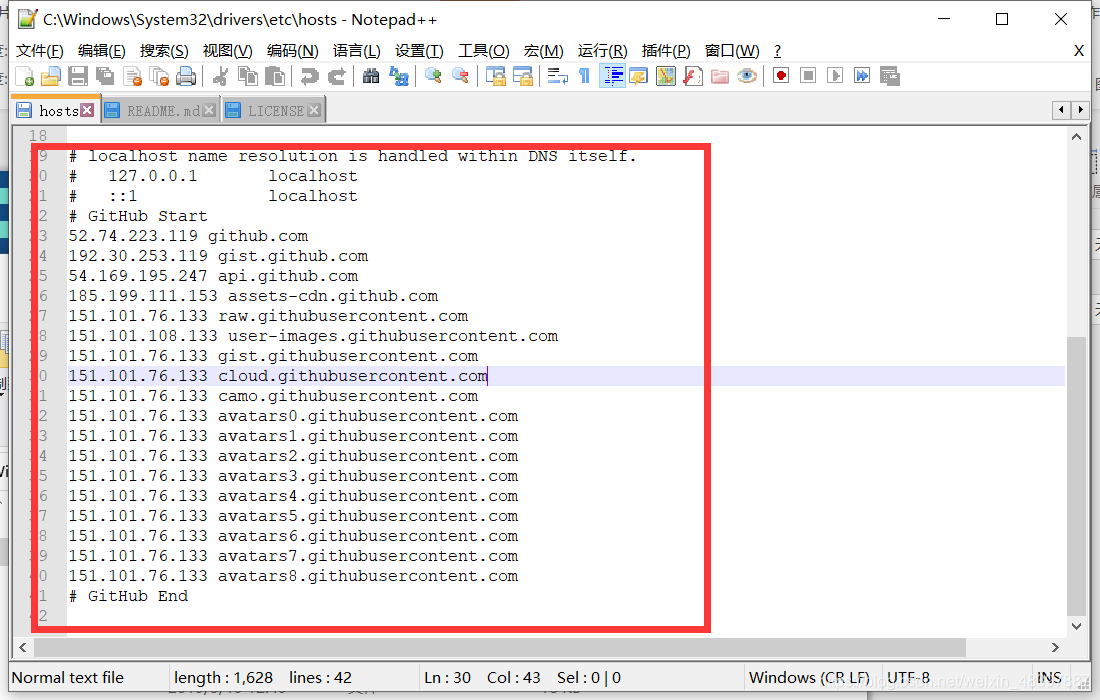The height and width of the screenshot is (700, 1100).
Task: Select the hosts document tab
Action: (x=55, y=110)
